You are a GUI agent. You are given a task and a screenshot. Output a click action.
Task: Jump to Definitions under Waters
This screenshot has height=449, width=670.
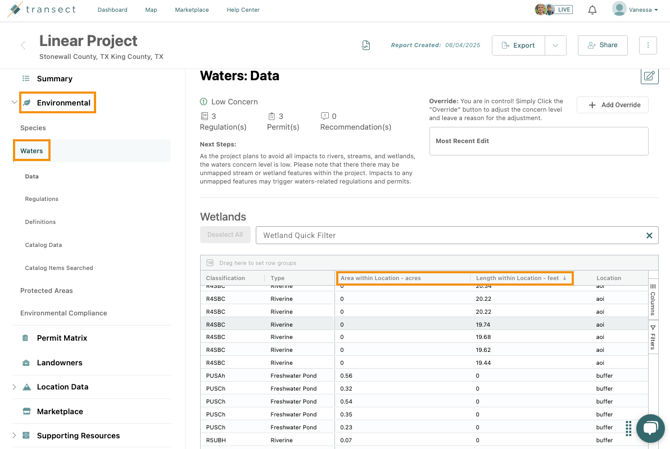click(x=40, y=222)
